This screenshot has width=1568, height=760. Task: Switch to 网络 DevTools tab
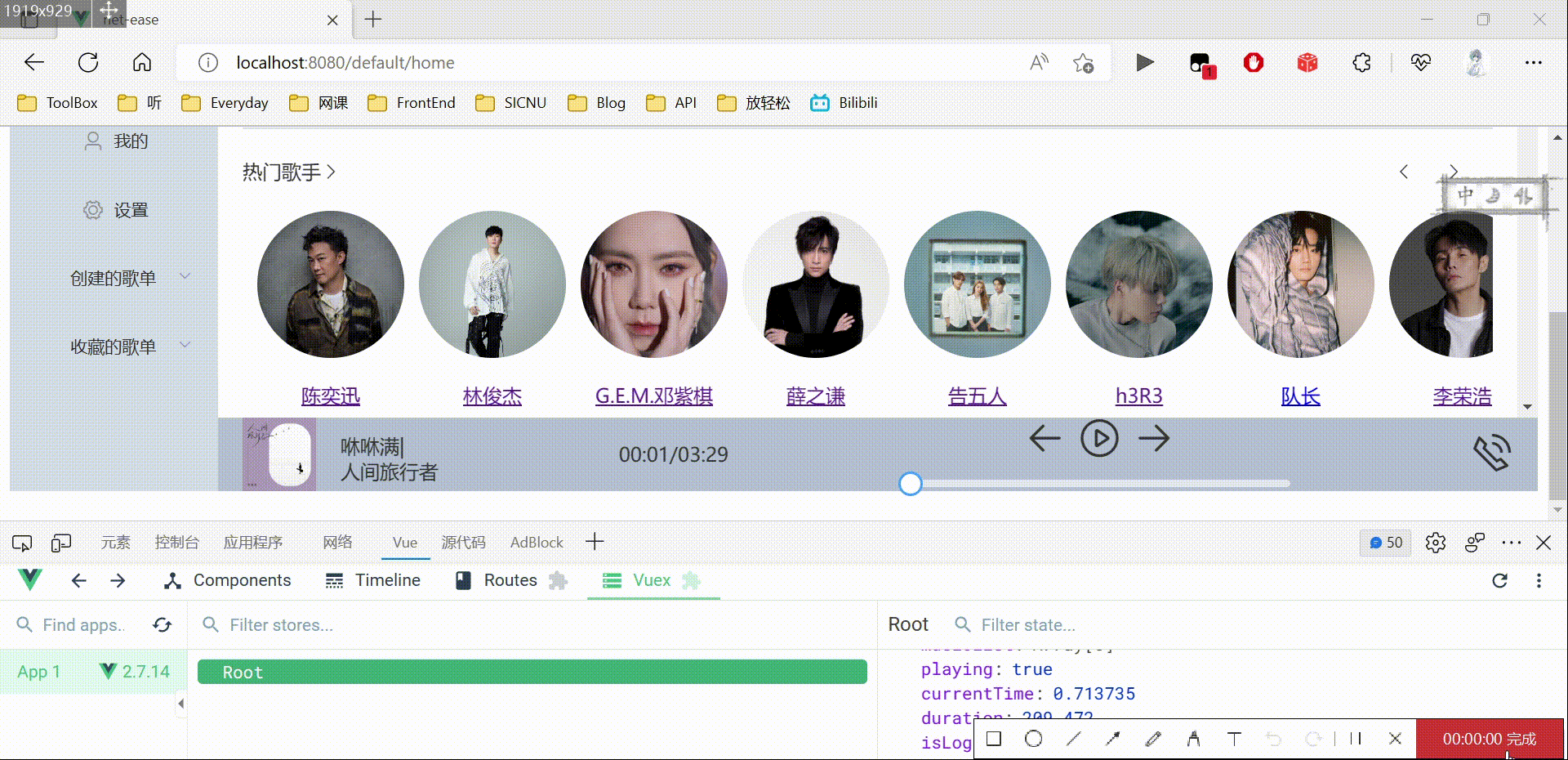(337, 543)
